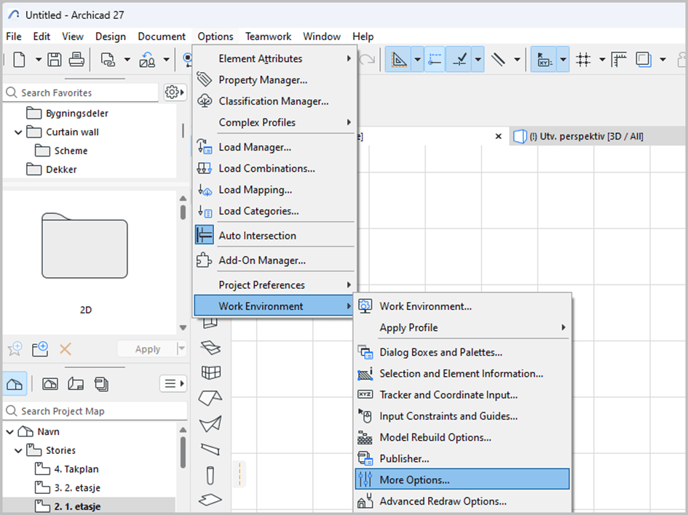Close the floor plan tab

coord(498,136)
